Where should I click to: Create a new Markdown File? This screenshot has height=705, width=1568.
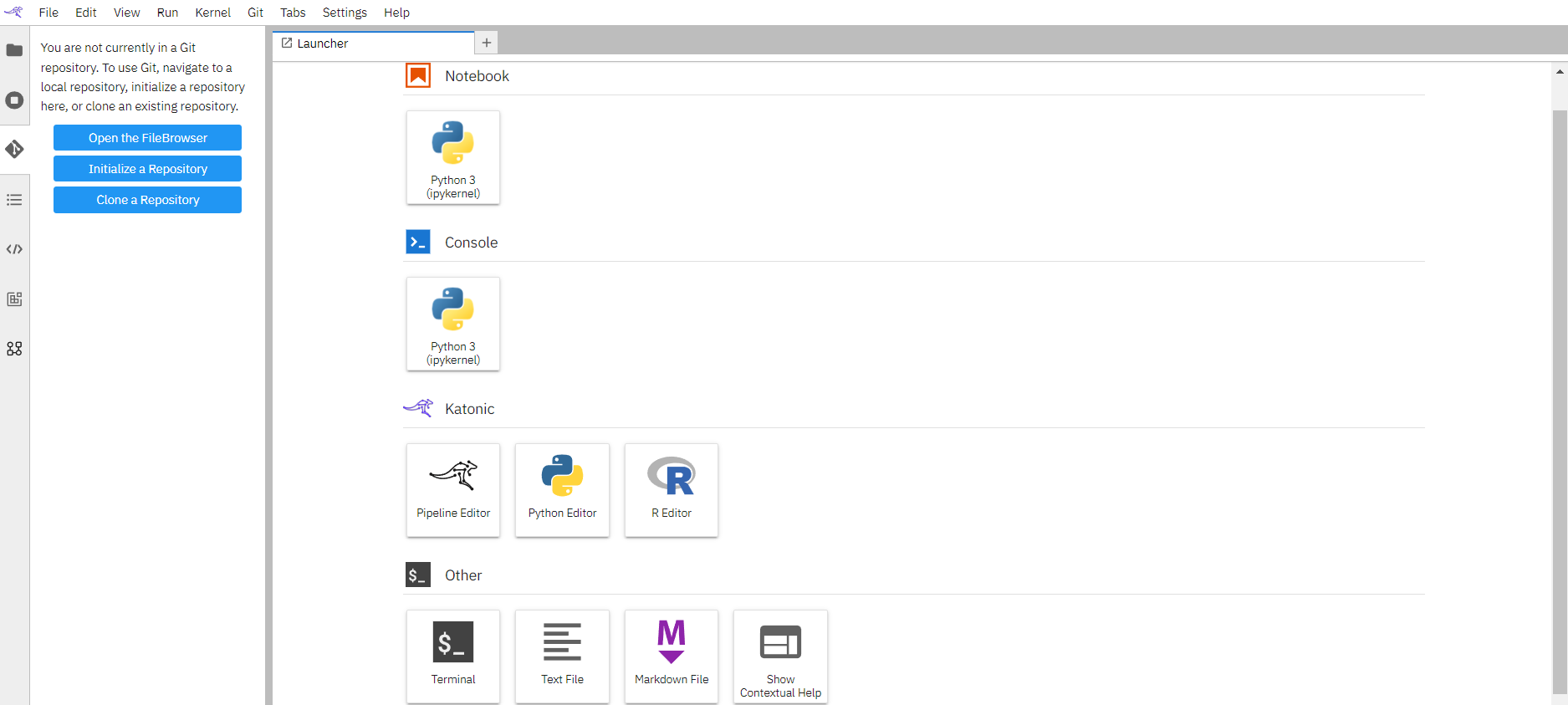[672, 656]
